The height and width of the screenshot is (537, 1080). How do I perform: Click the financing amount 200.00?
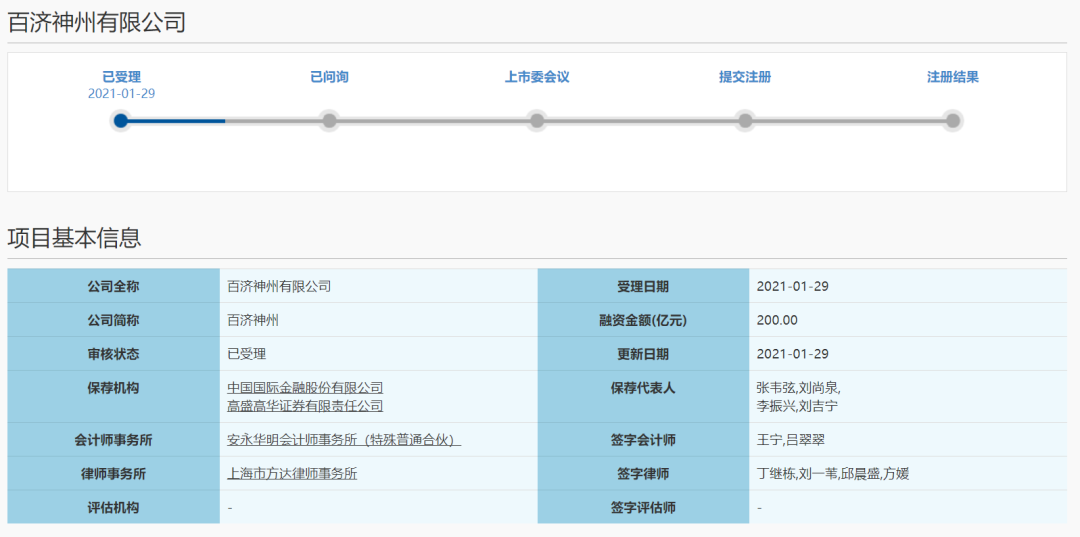pyautogui.click(x=777, y=320)
